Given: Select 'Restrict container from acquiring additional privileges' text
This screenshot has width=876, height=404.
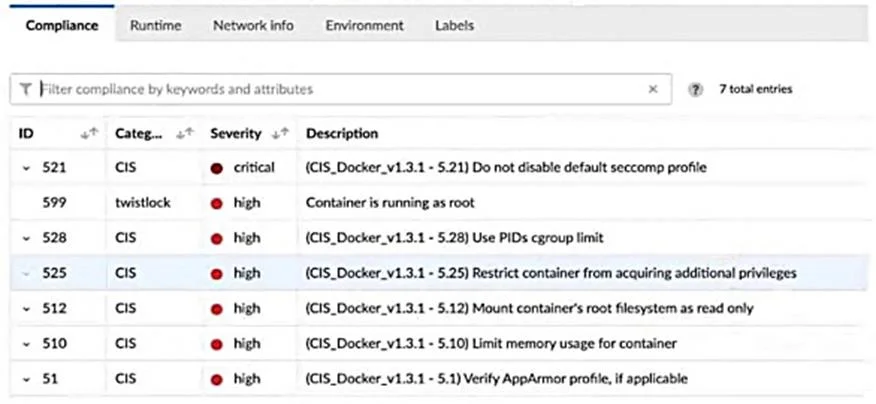Looking at the screenshot, I should coord(635,273).
